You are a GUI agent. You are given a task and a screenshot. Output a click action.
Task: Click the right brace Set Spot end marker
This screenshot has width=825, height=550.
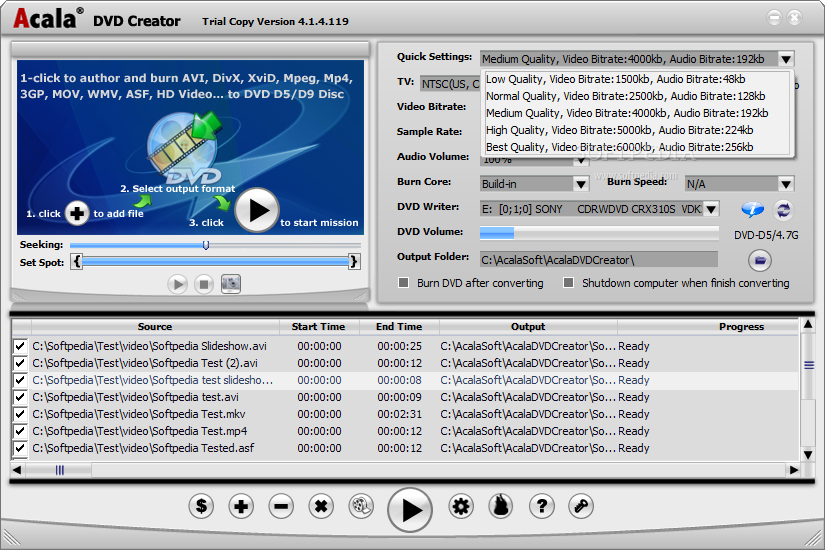(x=354, y=261)
